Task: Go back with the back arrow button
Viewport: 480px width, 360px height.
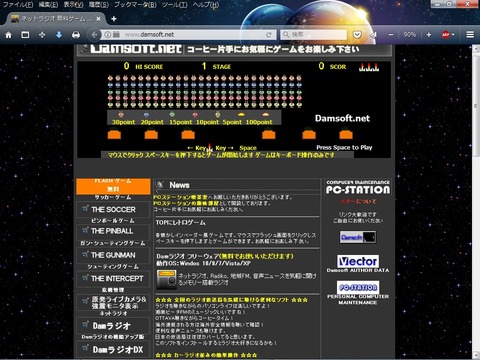Action: (94, 35)
